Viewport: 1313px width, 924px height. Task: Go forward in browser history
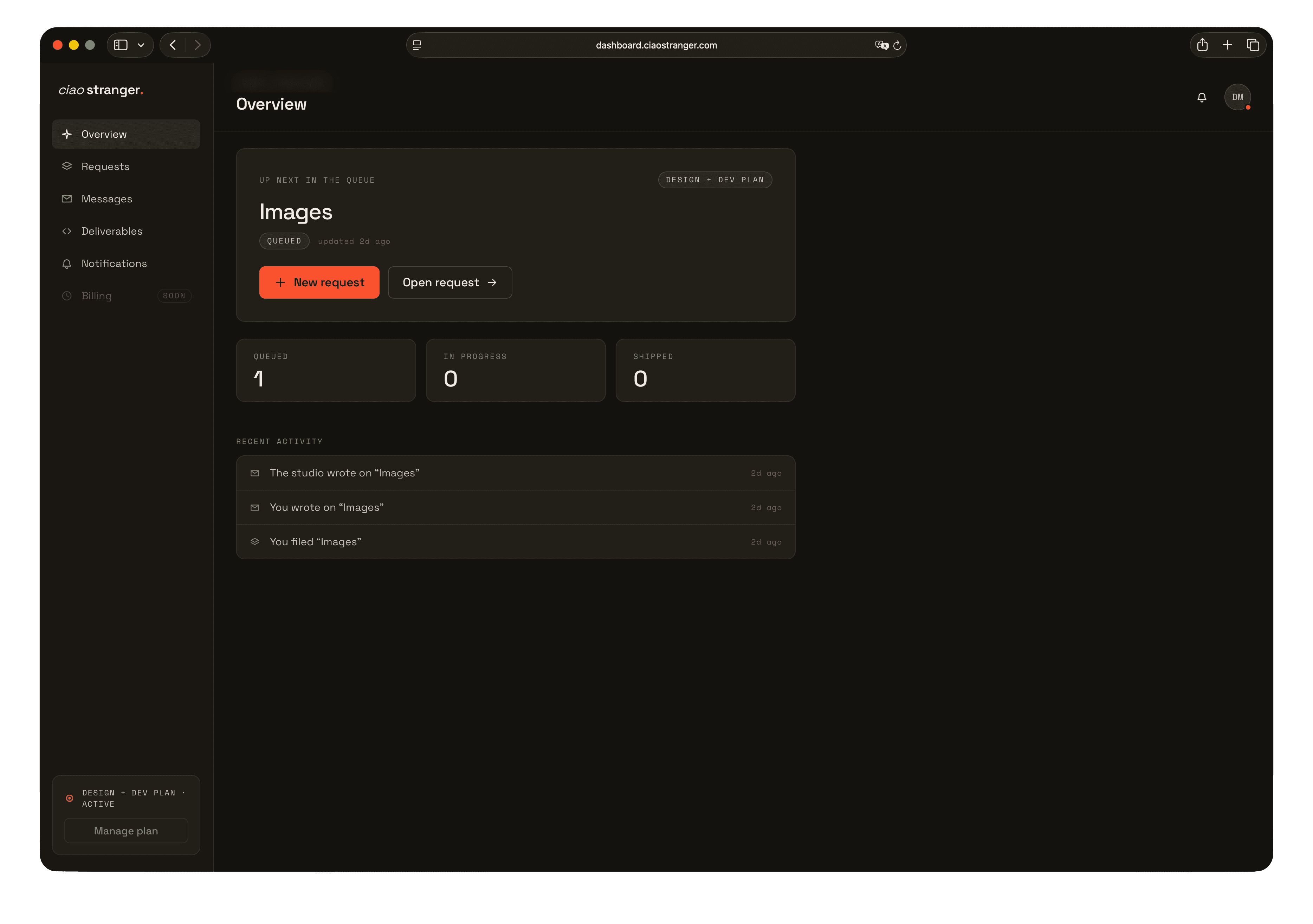(198, 45)
